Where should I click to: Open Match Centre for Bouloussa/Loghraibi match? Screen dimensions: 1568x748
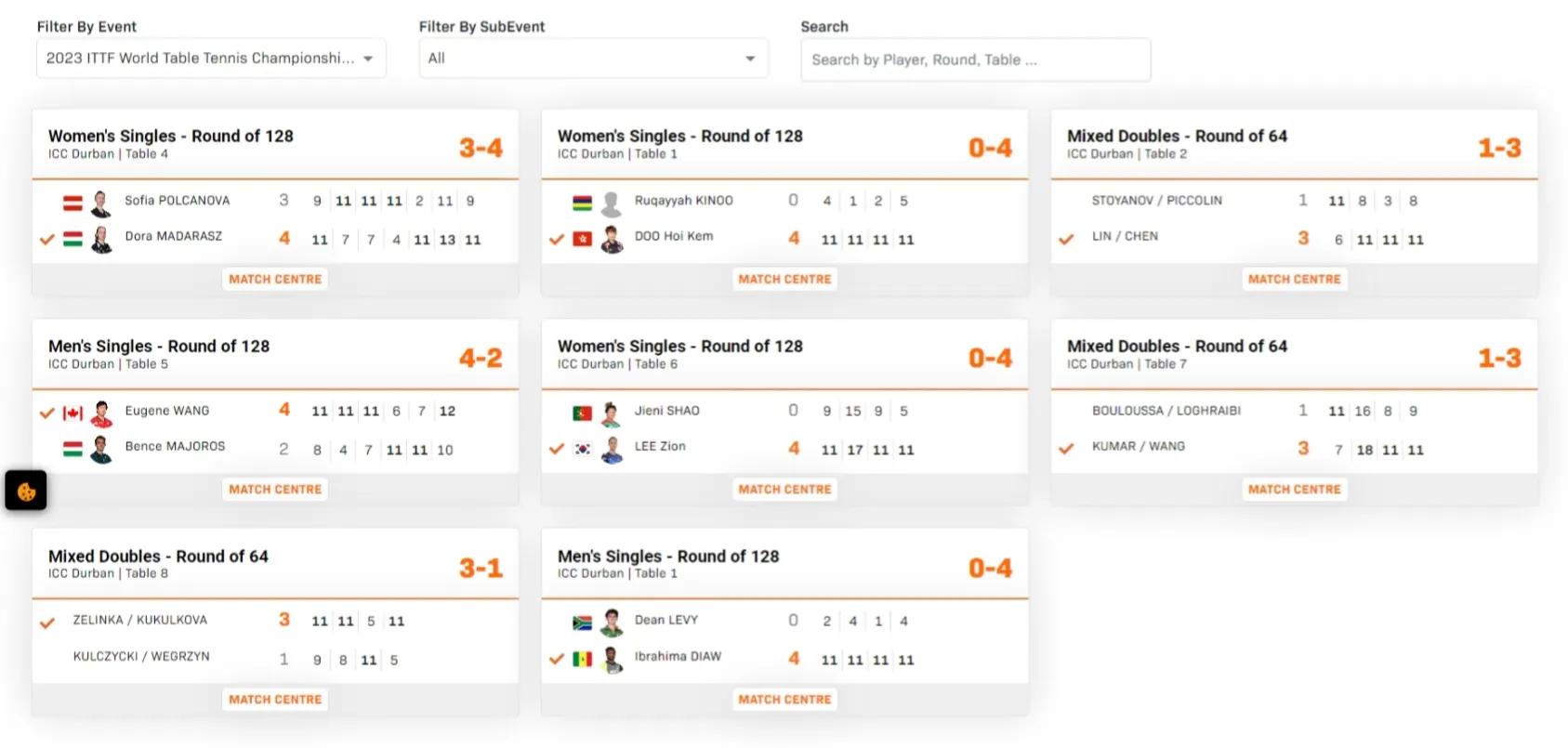pos(1294,489)
